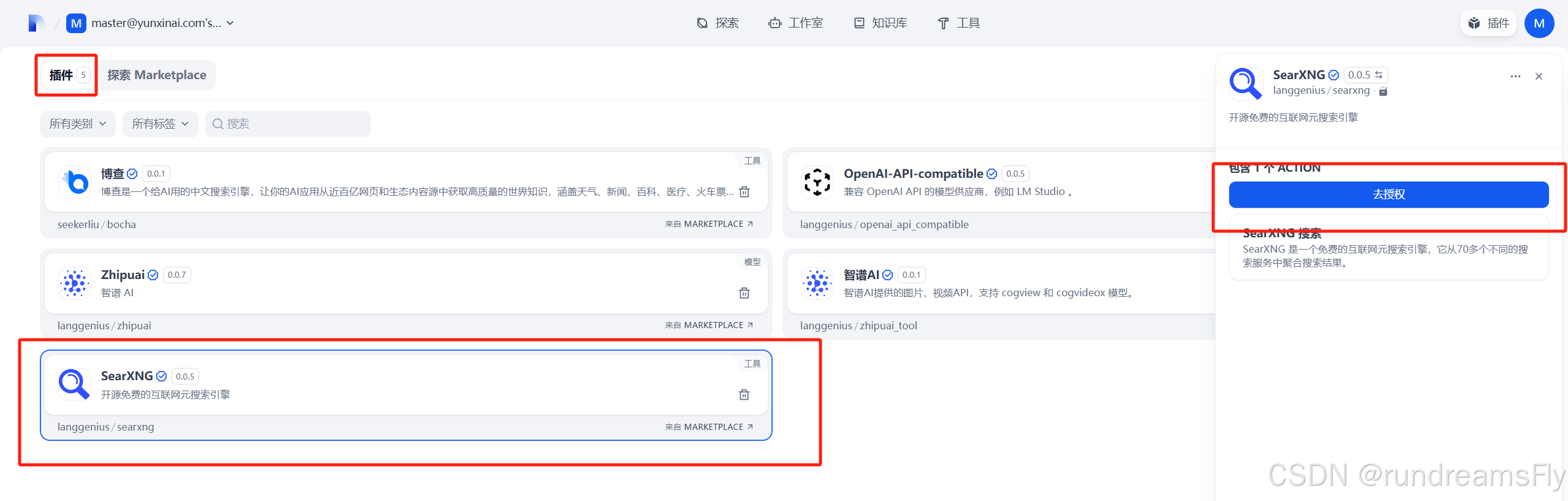Click verified badge in SearXNG panel header
This screenshot has height=501, width=1568.
1333,75
